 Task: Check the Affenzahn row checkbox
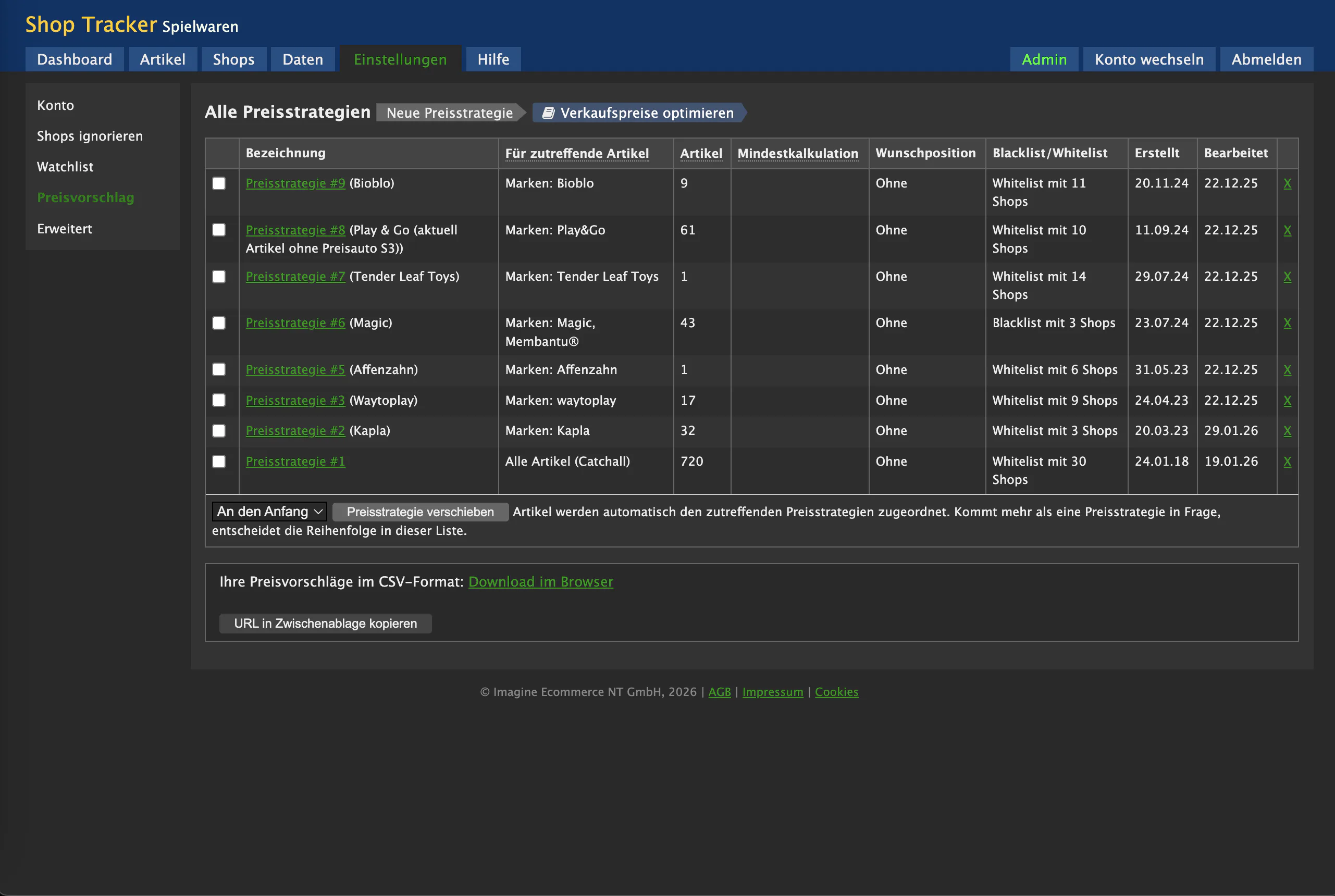[x=219, y=370]
